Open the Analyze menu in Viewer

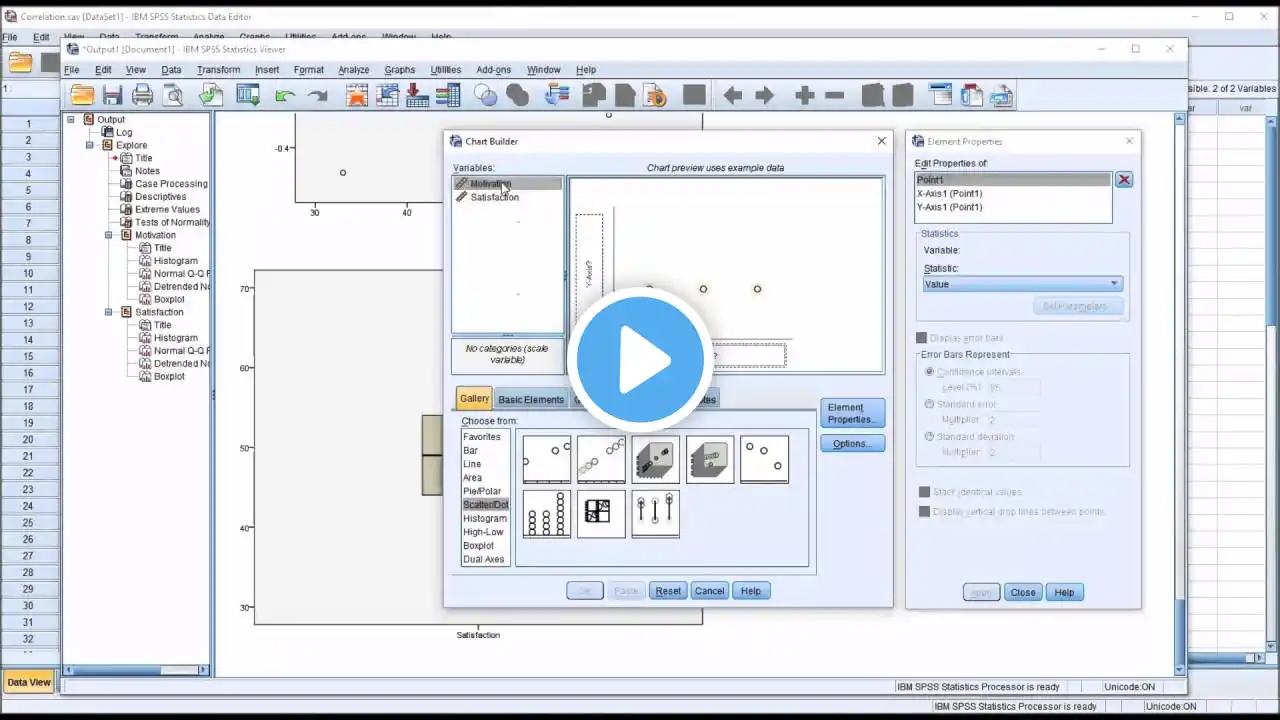point(354,70)
